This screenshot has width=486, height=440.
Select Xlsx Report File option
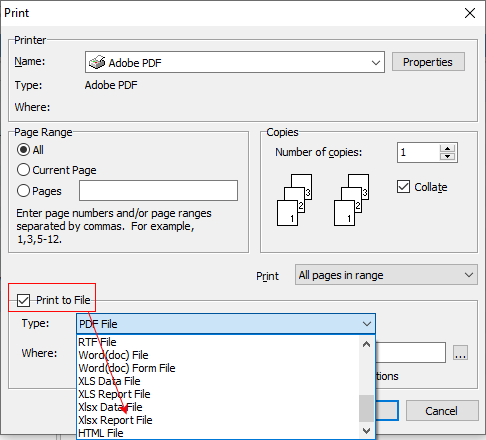coord(218,420)
